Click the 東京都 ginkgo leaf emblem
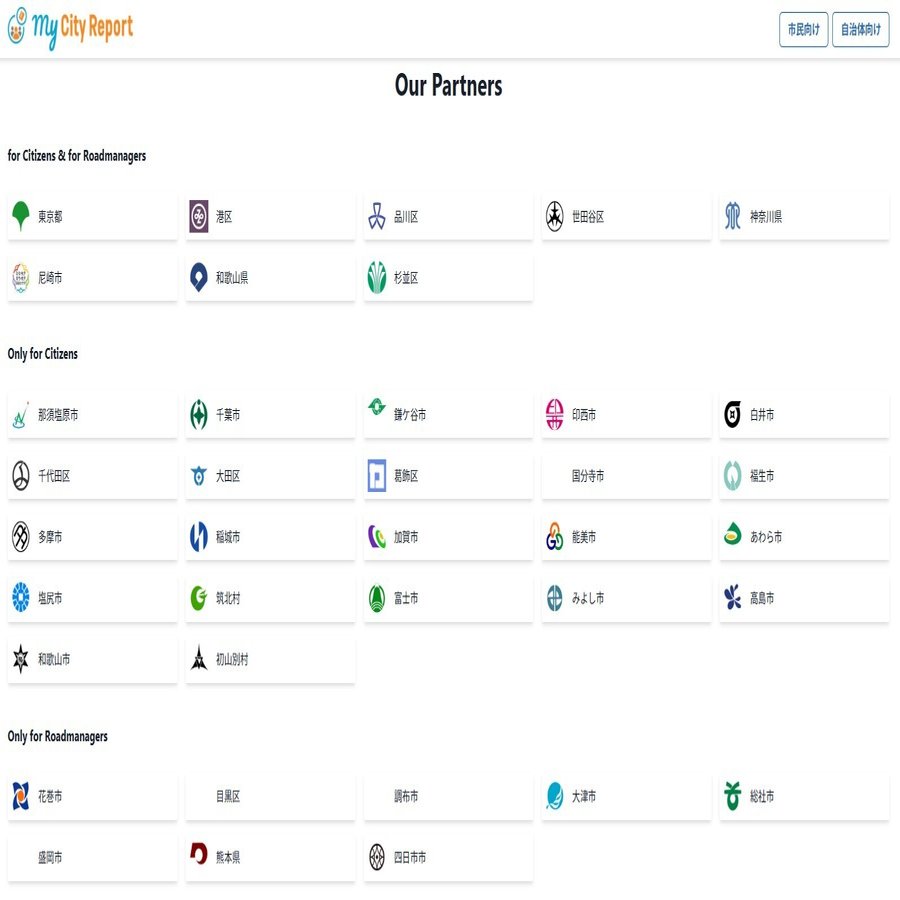The width and height of the screenshot is (900, 900). point(21,216)
